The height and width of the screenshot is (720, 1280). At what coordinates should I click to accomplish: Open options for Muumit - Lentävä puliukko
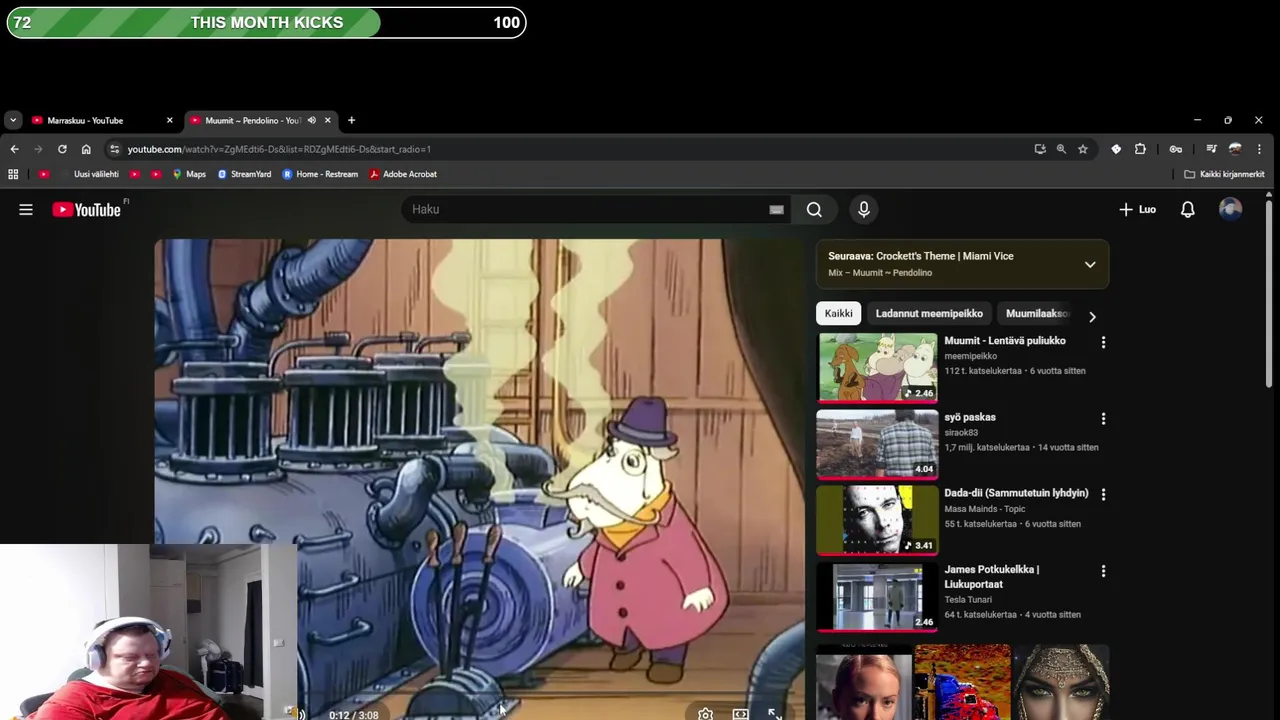tap(1103, 342)
